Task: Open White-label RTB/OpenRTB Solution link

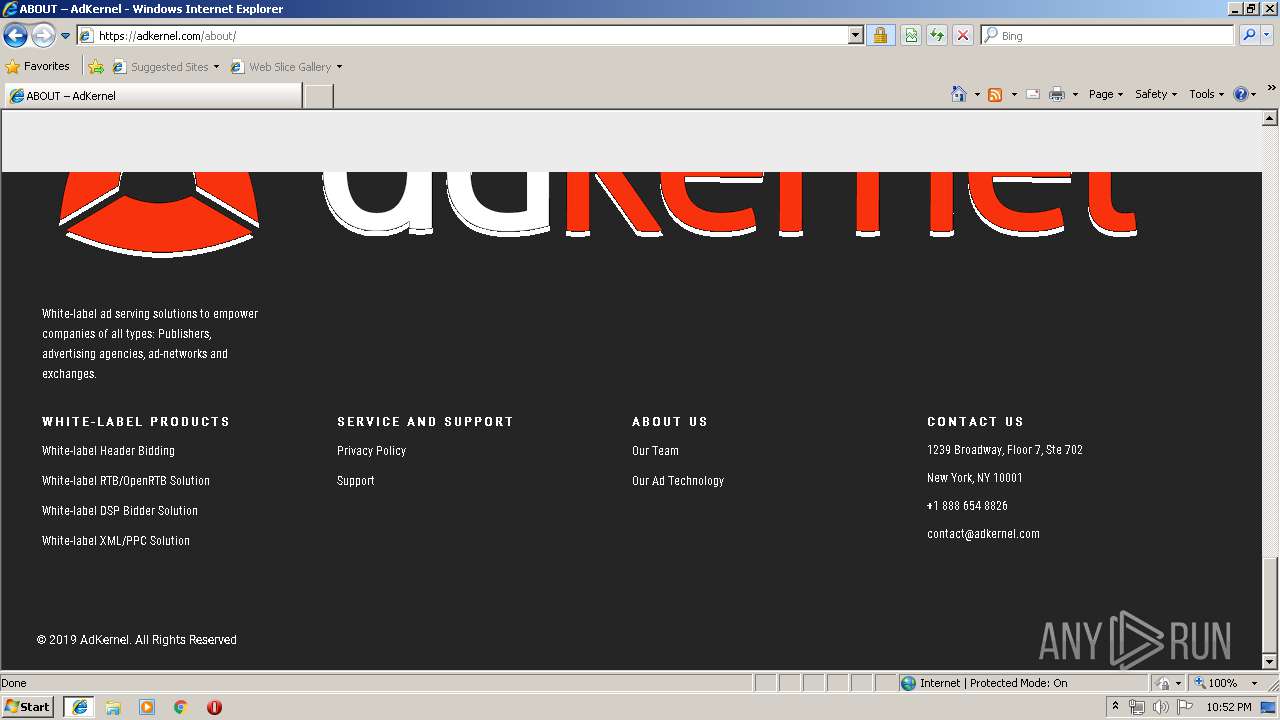Action: coord(126,481)
